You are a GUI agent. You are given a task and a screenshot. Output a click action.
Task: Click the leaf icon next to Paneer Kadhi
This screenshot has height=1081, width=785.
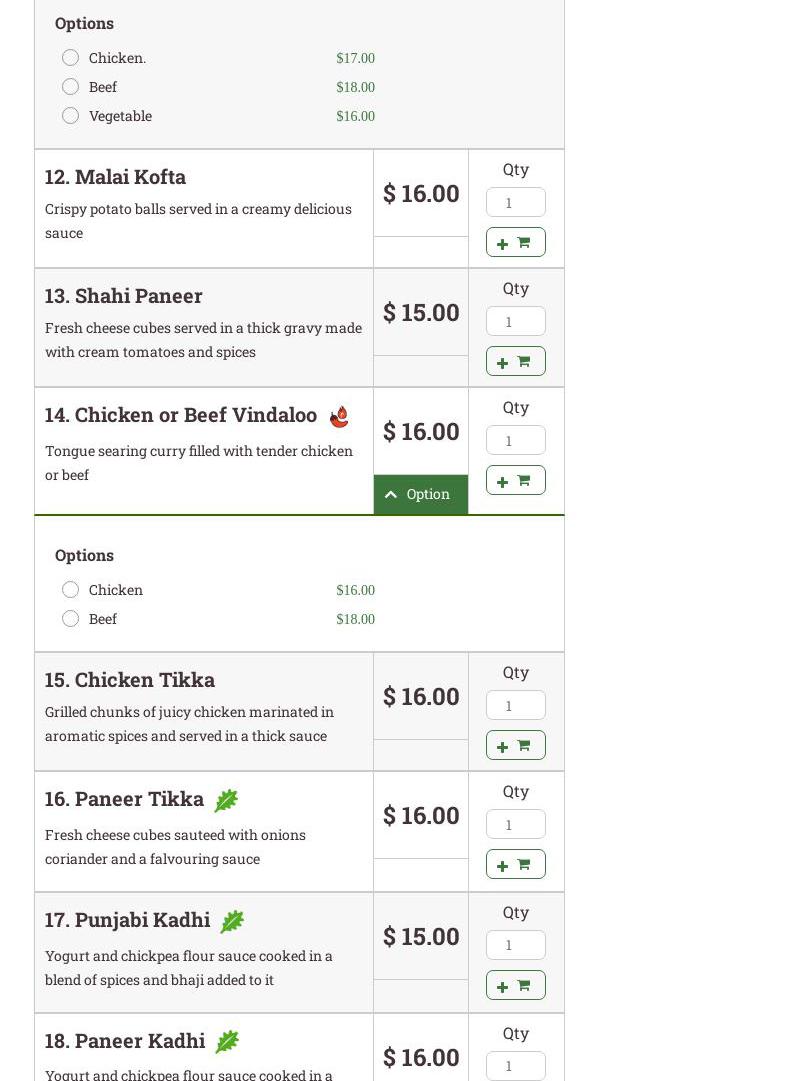(227, 1042)
